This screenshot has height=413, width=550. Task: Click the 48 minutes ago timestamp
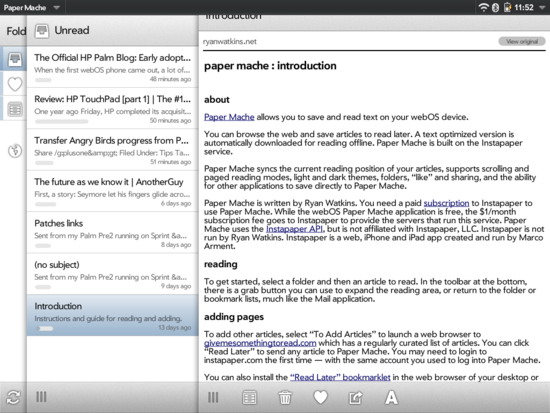click(170, 79)
